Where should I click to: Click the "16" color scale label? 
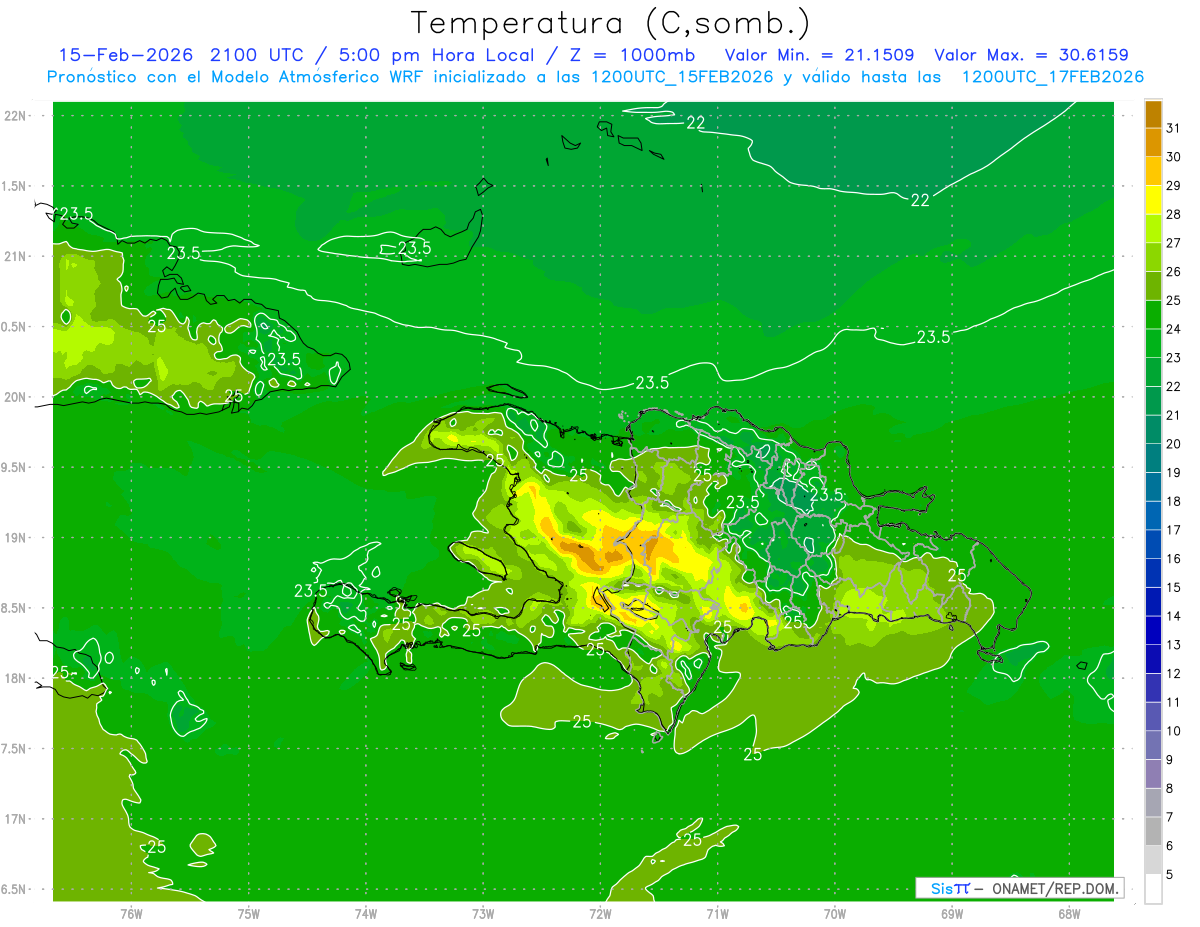tap(1174, 559)
